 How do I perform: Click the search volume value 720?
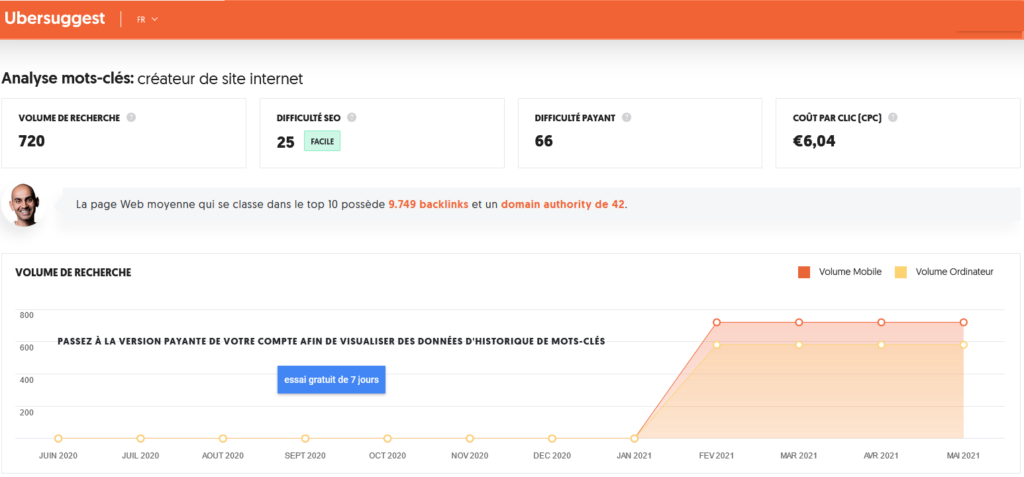(31, 141)
